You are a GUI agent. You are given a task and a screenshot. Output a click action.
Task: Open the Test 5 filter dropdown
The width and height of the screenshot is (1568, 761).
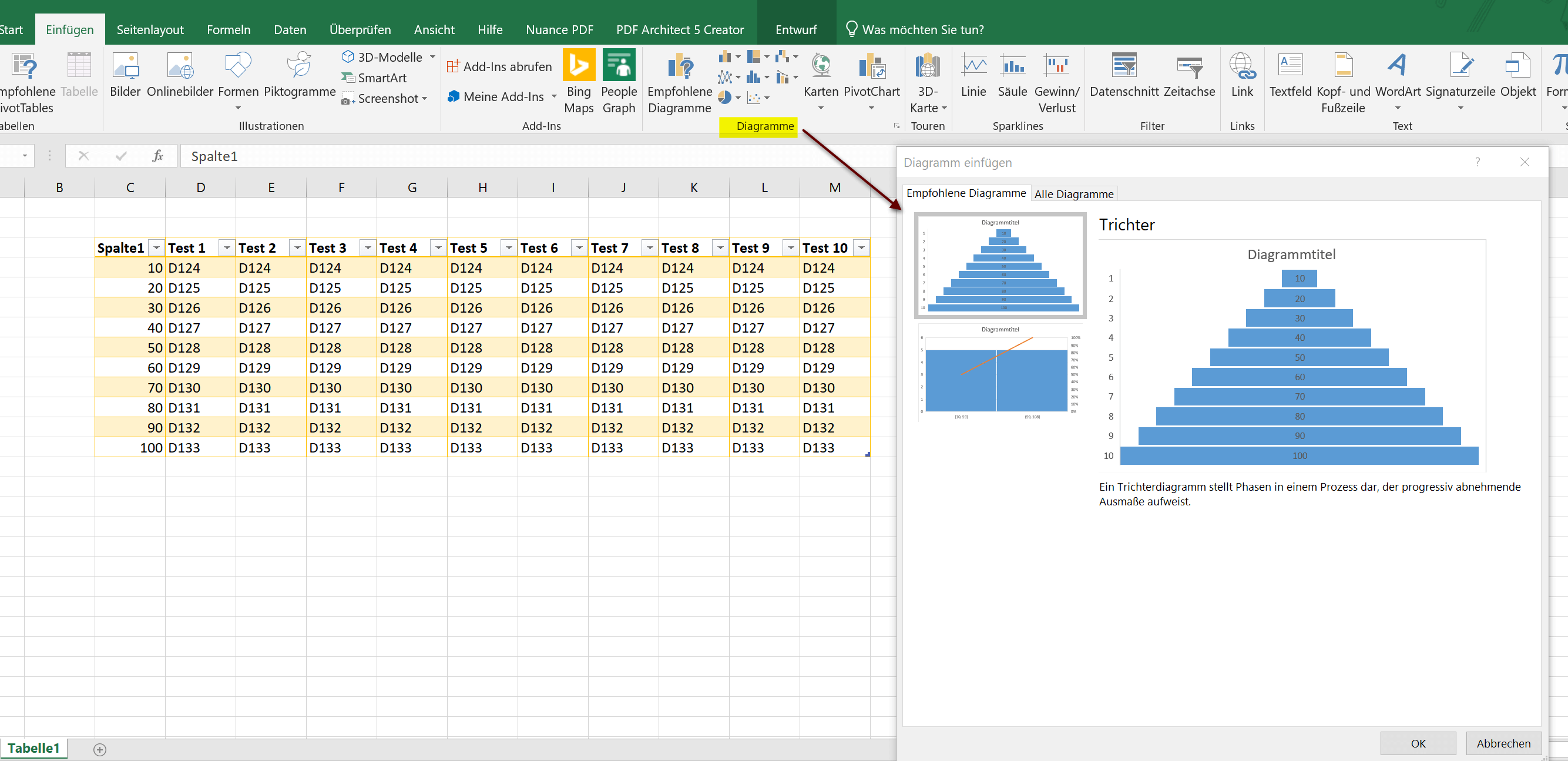[509, 248]
